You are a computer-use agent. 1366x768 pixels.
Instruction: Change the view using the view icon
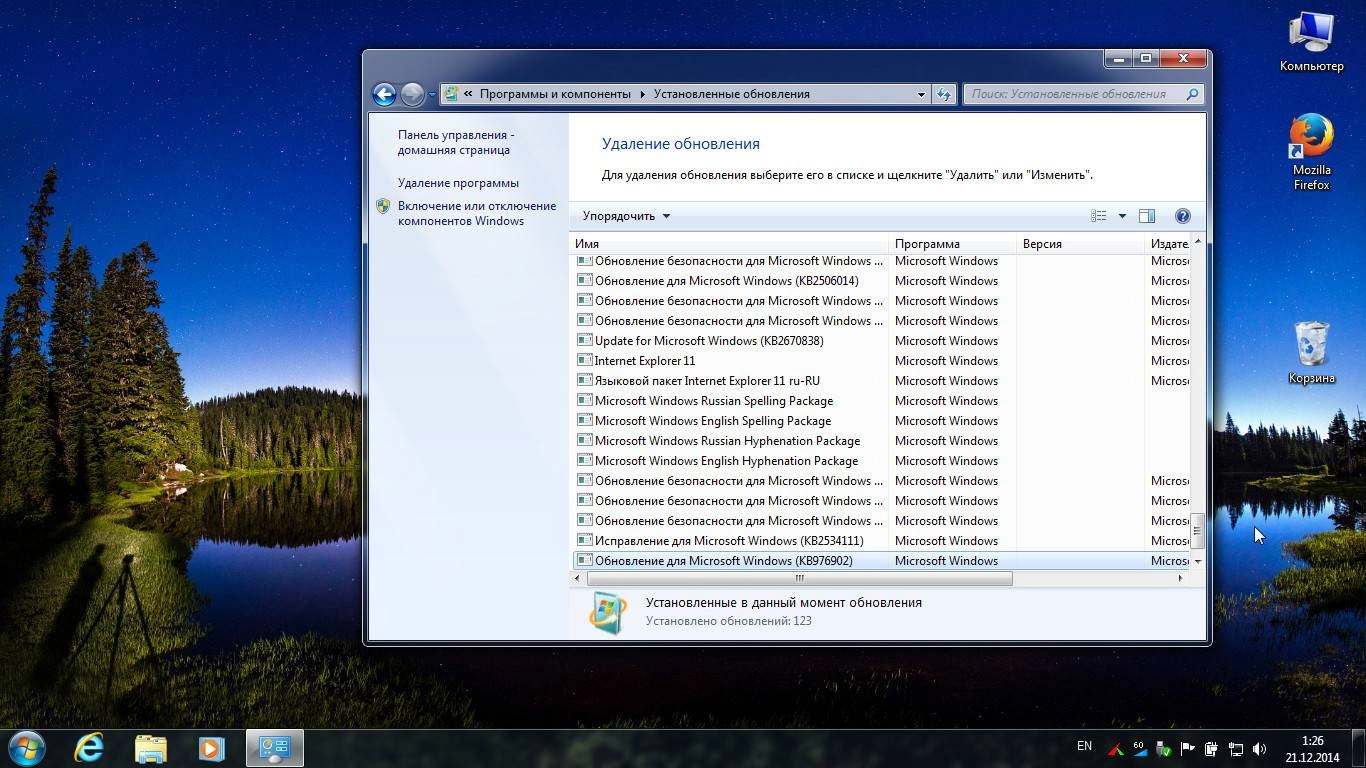point(1099,216)
